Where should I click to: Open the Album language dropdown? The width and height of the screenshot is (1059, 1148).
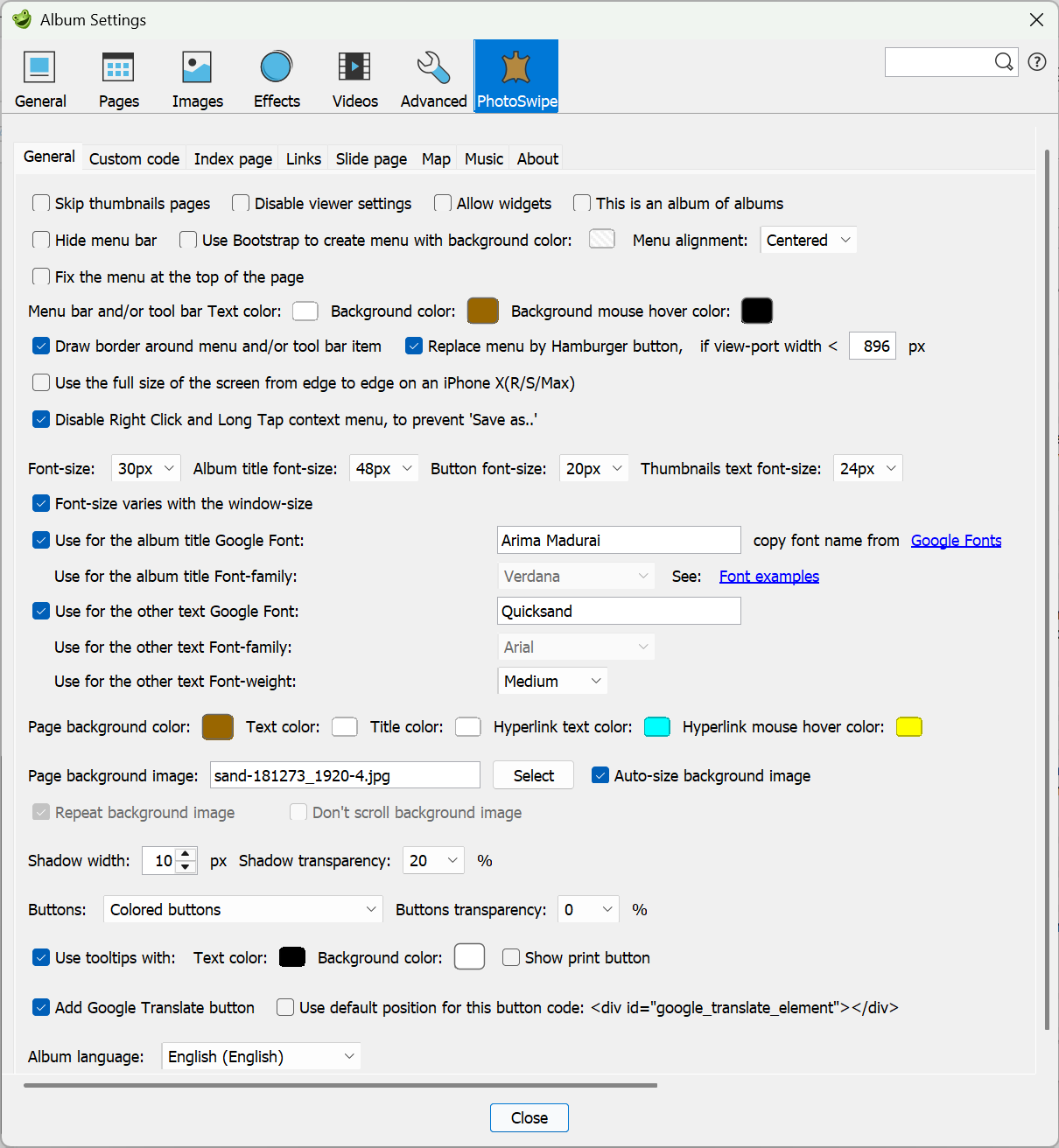[261, 1057]
